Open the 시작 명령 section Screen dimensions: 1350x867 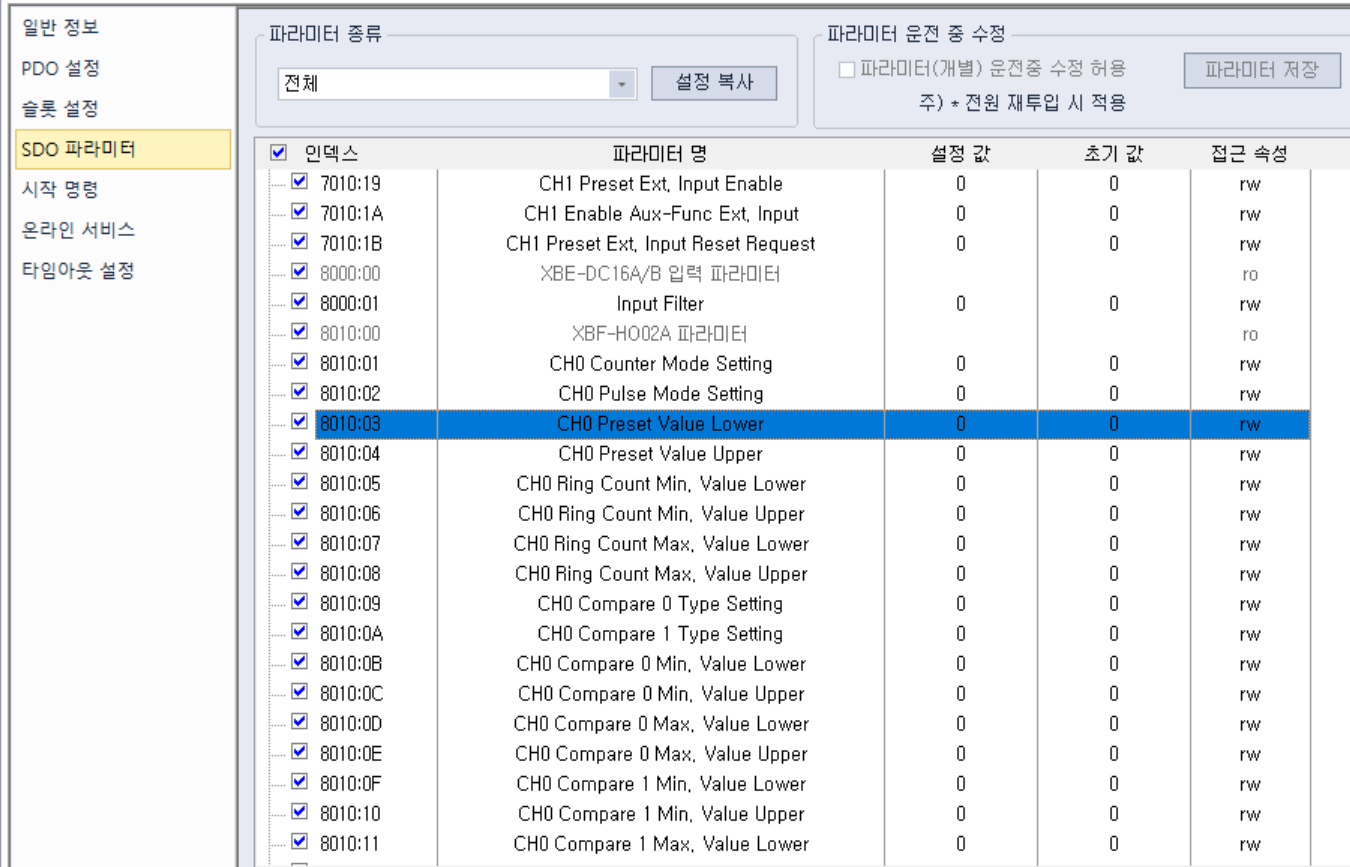click(61, 190)
